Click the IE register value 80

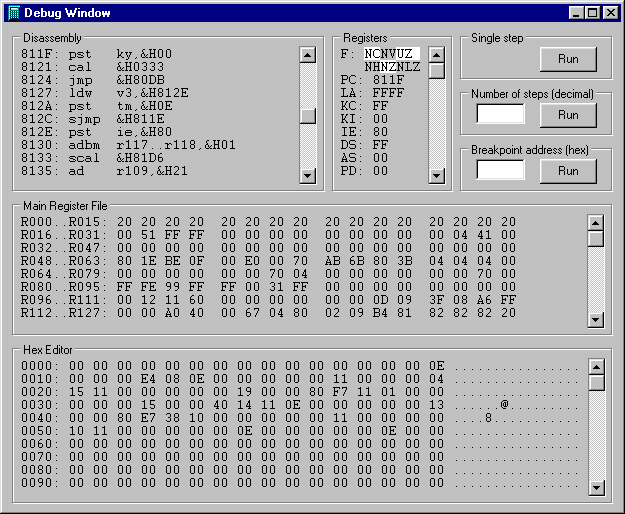click(380, 132)
